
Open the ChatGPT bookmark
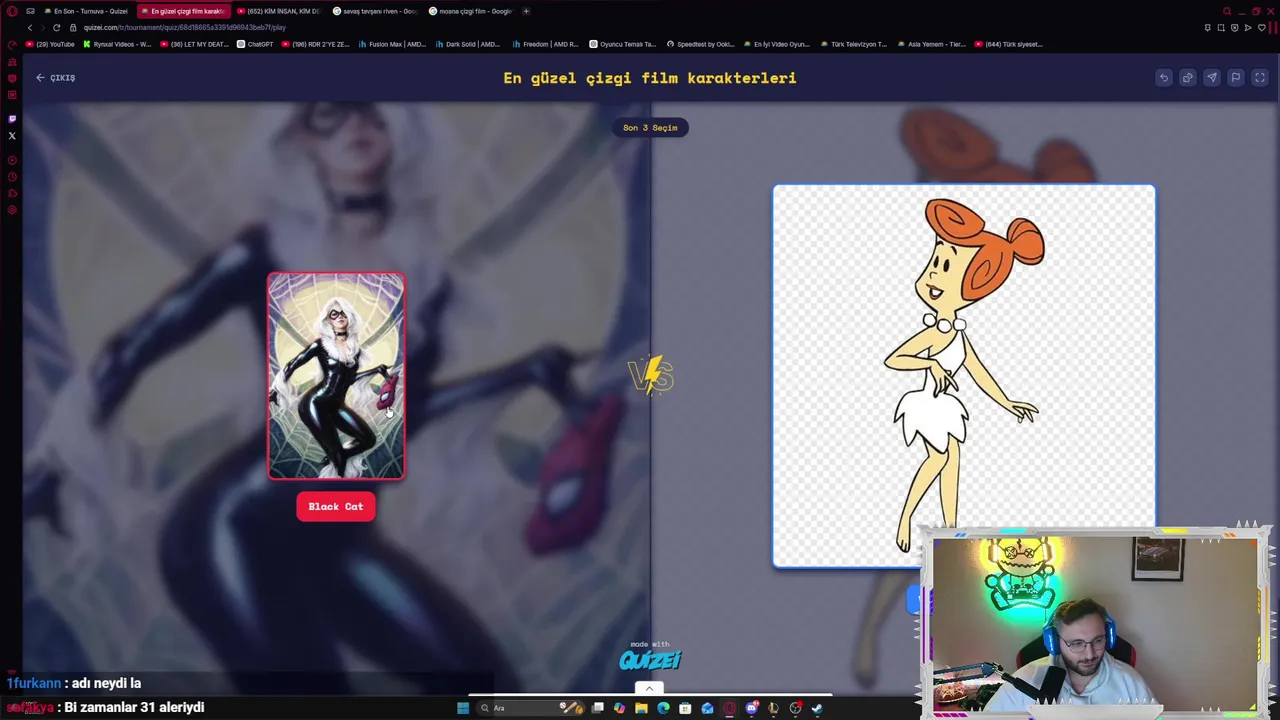tap(255, 44)
